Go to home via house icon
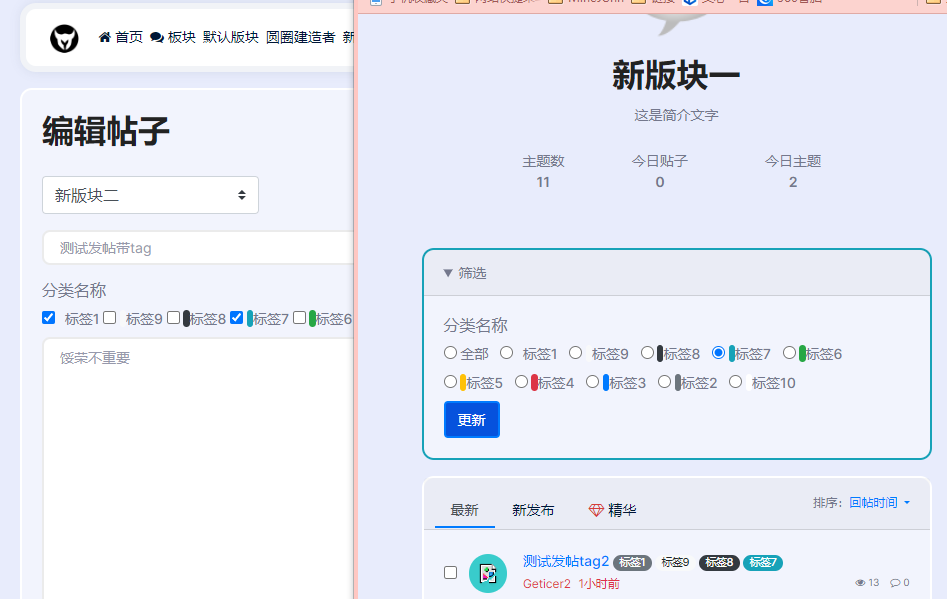 point(105,37)
